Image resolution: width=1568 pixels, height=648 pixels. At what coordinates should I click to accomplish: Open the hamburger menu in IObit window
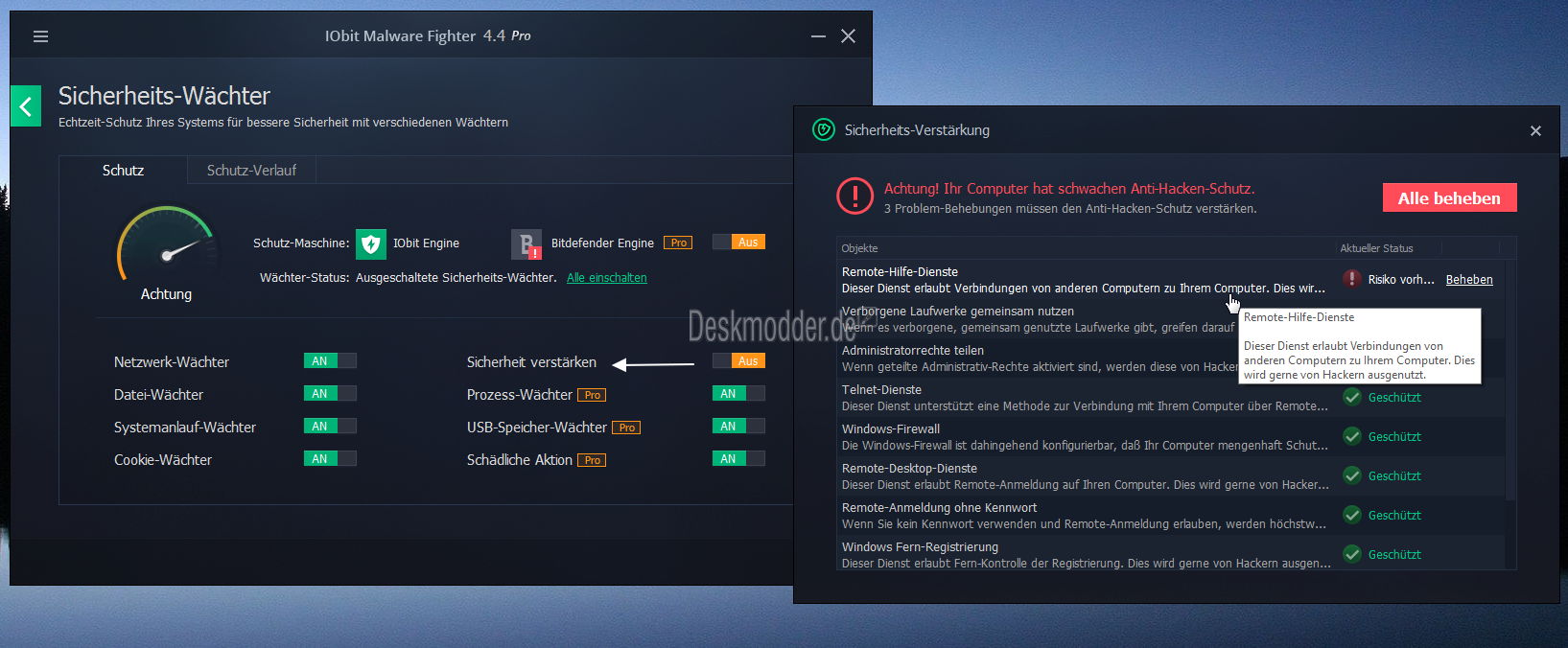click(40, 36)
